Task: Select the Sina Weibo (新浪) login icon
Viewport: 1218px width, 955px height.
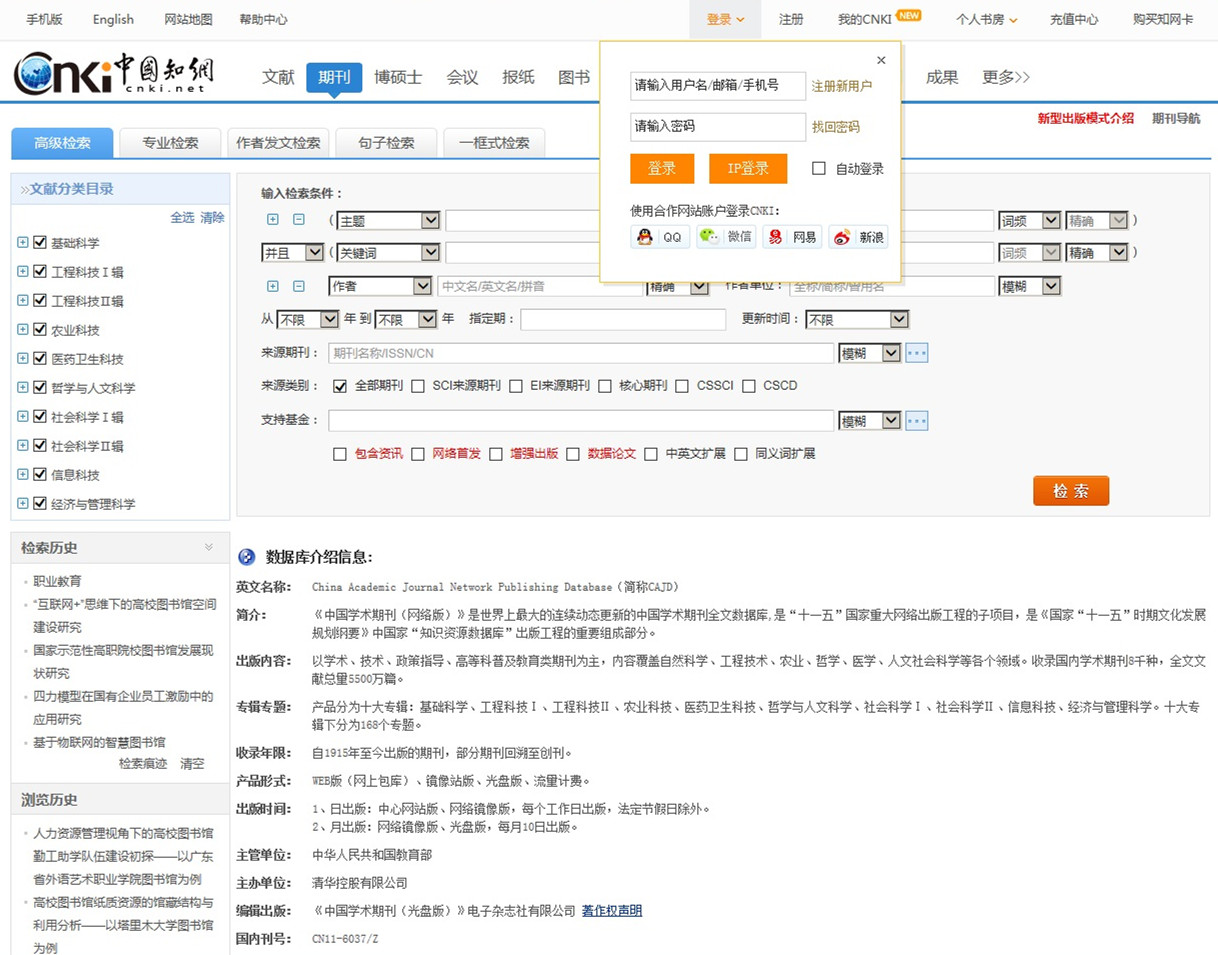Action: (858, 237)
